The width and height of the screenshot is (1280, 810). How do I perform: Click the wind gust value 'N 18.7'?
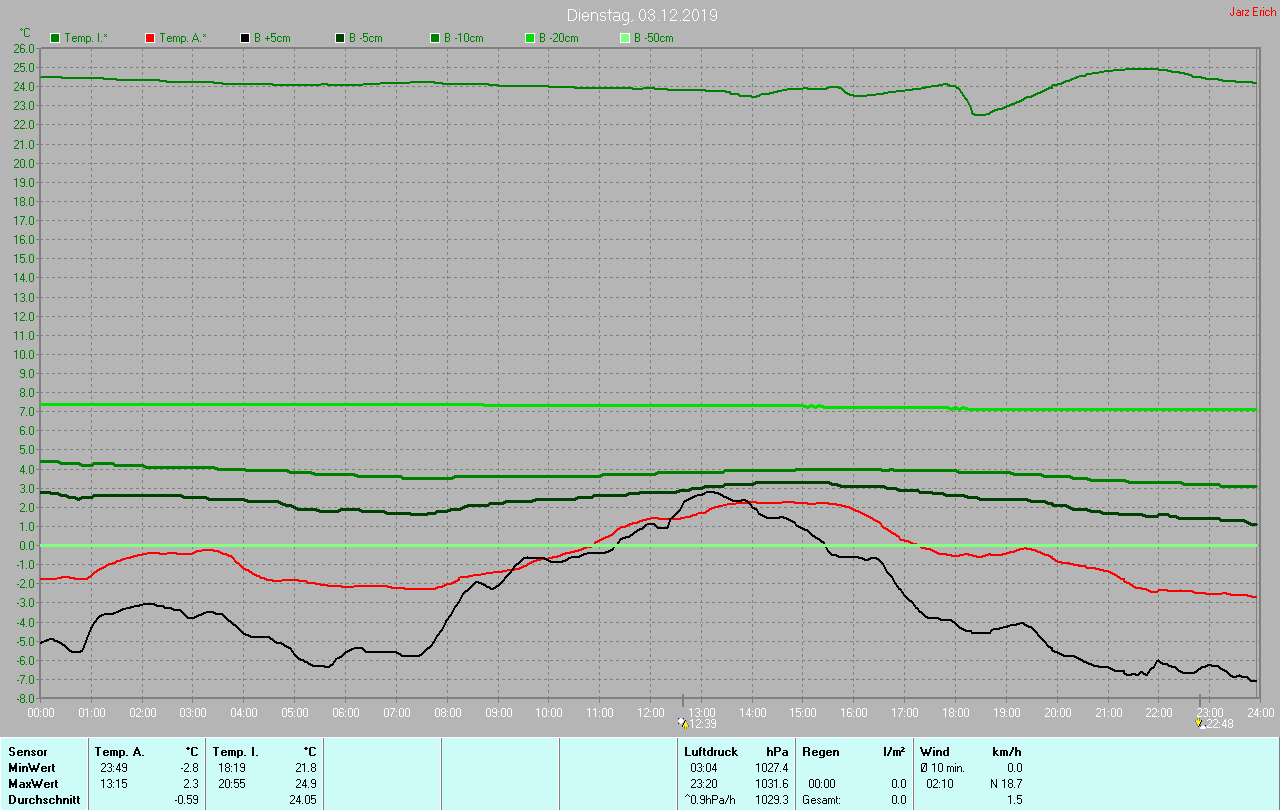point(1005,783)
